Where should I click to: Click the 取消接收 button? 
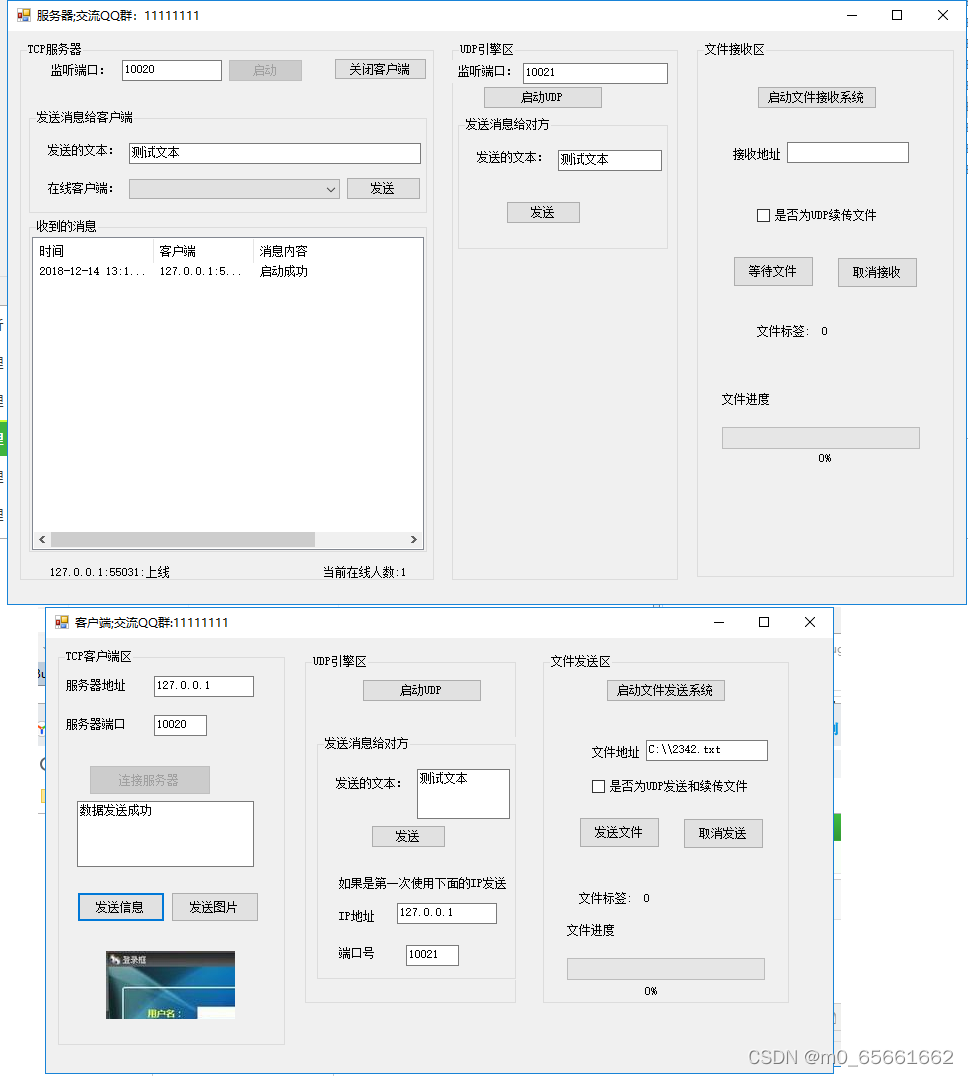(x=877, y=271)
